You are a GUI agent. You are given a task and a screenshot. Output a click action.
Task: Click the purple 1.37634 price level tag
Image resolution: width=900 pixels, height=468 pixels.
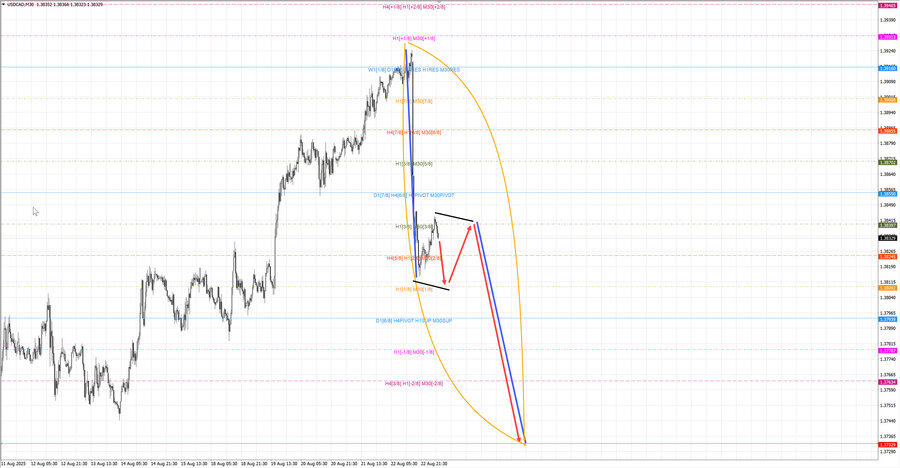pos(888,382)
